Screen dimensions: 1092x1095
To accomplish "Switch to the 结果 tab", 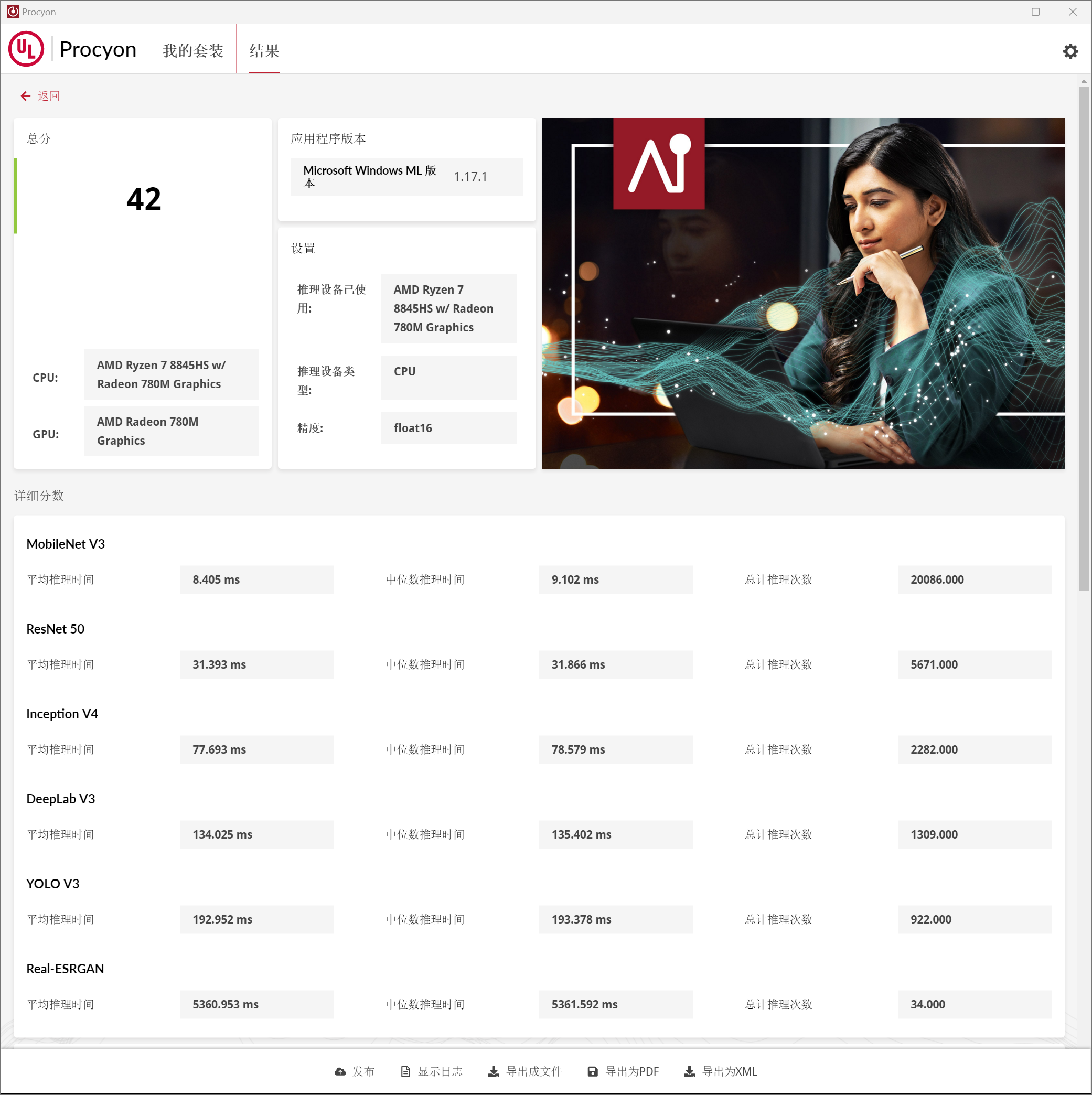I will coord(264,50).
